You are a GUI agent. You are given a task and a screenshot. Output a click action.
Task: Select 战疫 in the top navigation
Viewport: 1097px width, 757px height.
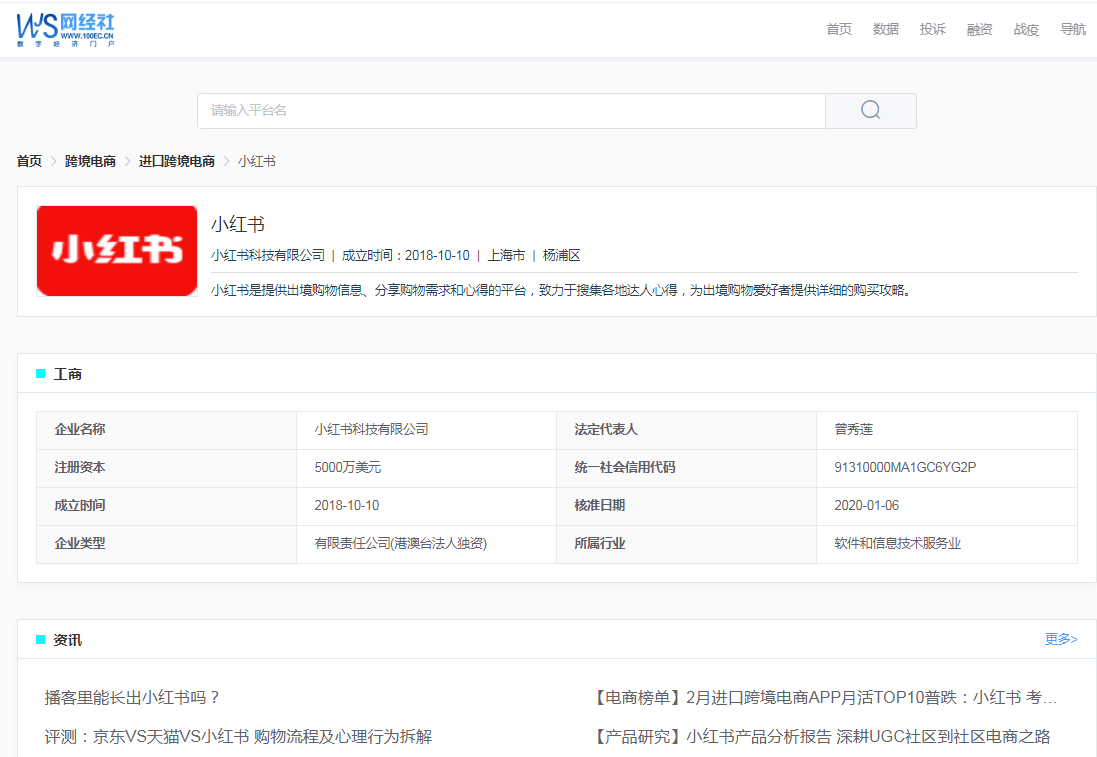[x=1025, y=29]
